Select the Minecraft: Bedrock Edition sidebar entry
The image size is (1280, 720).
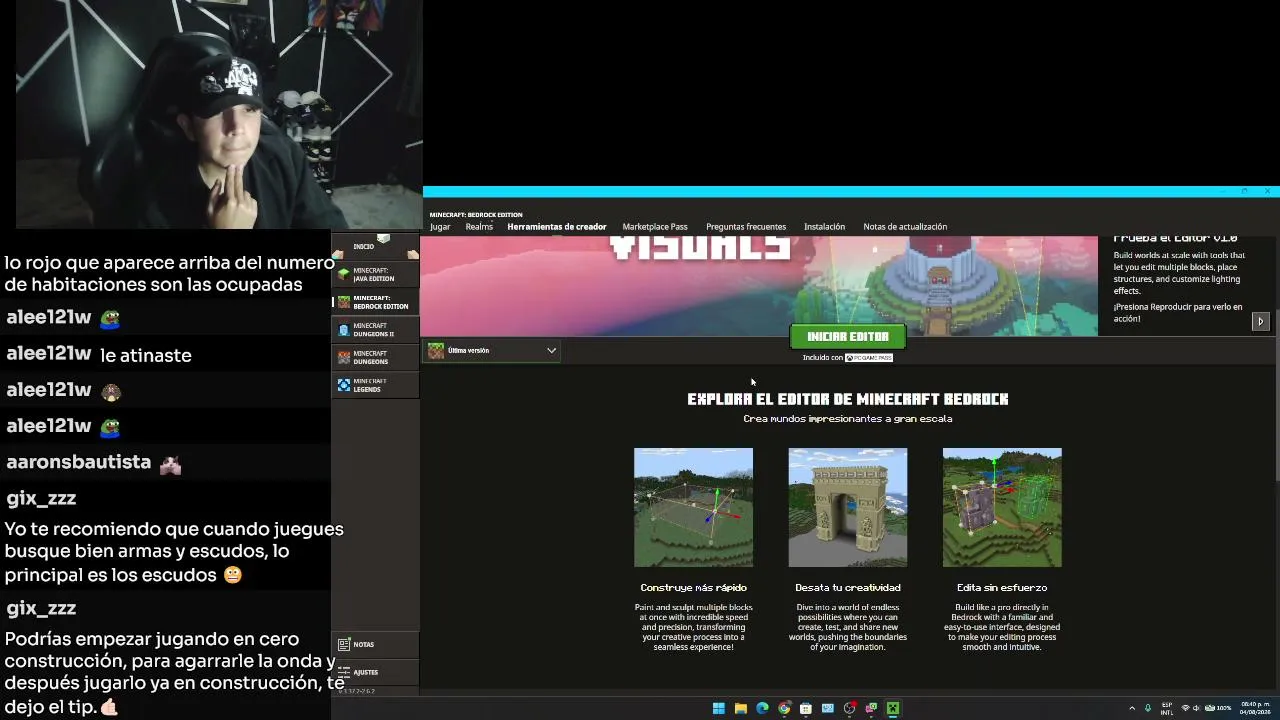coord(375,302)
